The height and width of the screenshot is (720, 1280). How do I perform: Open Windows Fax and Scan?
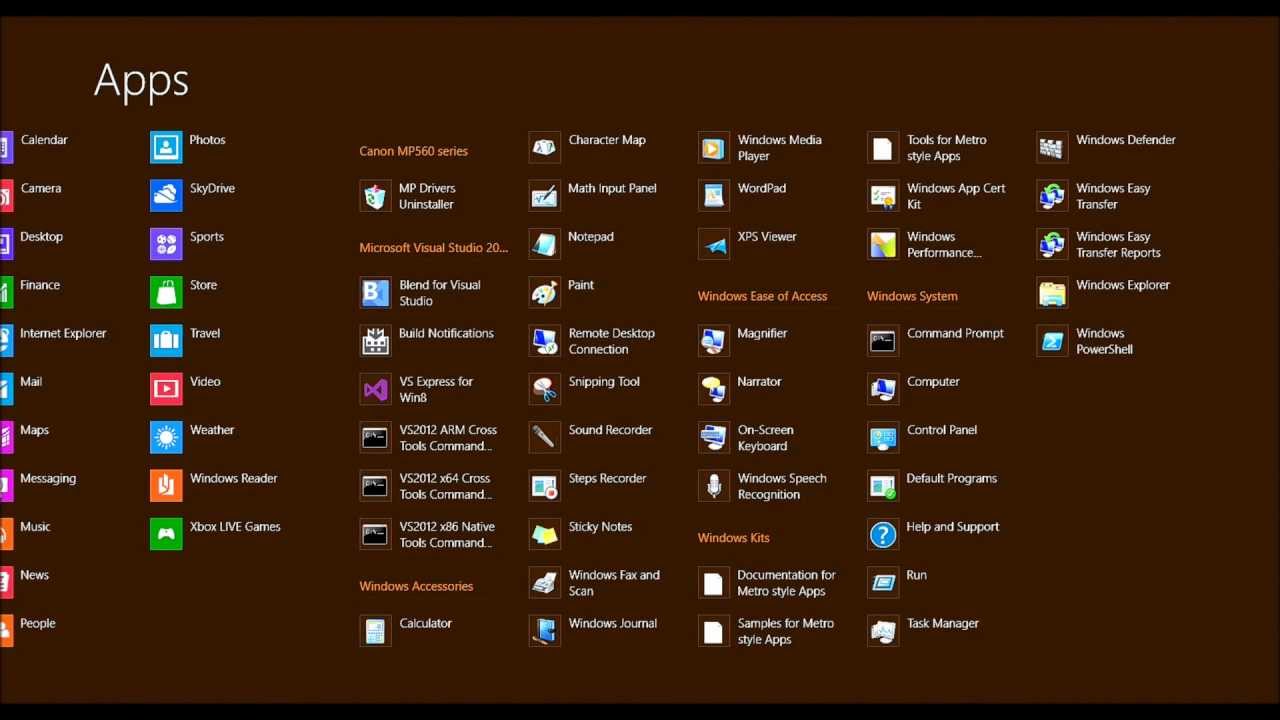[x=614, y=583]
